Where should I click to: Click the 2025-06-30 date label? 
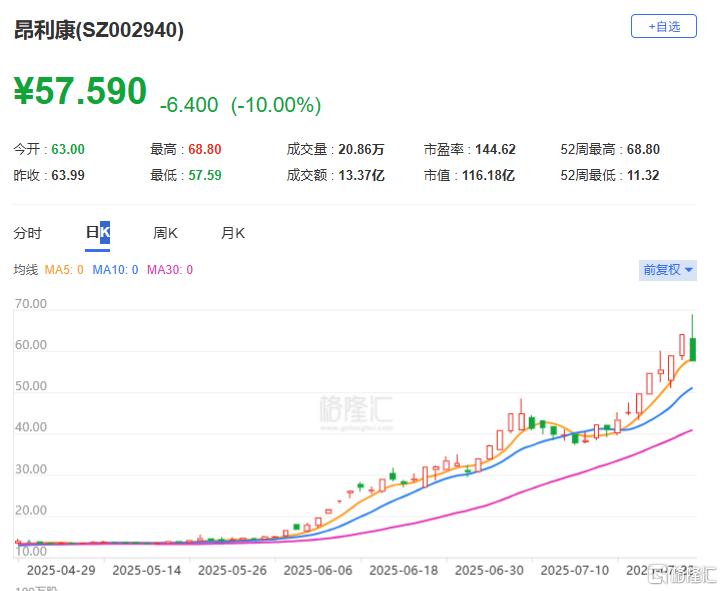point(489,571)
